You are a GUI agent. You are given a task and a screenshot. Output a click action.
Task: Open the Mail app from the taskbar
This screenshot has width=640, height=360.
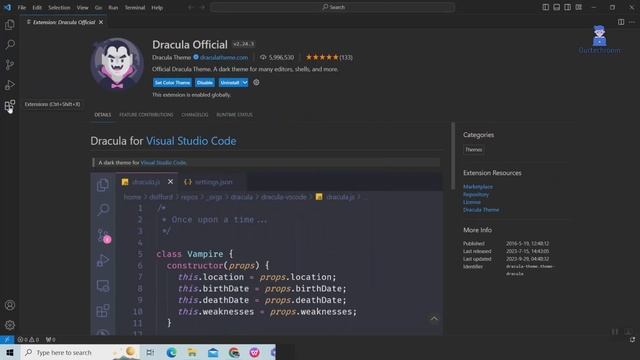point(213,352)
